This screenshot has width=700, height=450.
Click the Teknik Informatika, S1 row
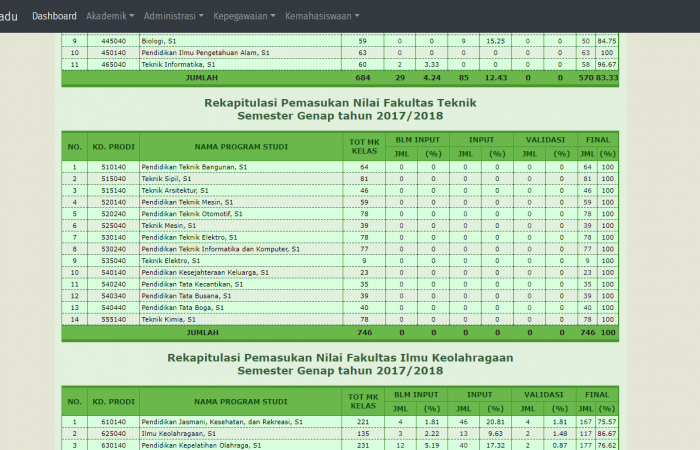tap(180, 63)
